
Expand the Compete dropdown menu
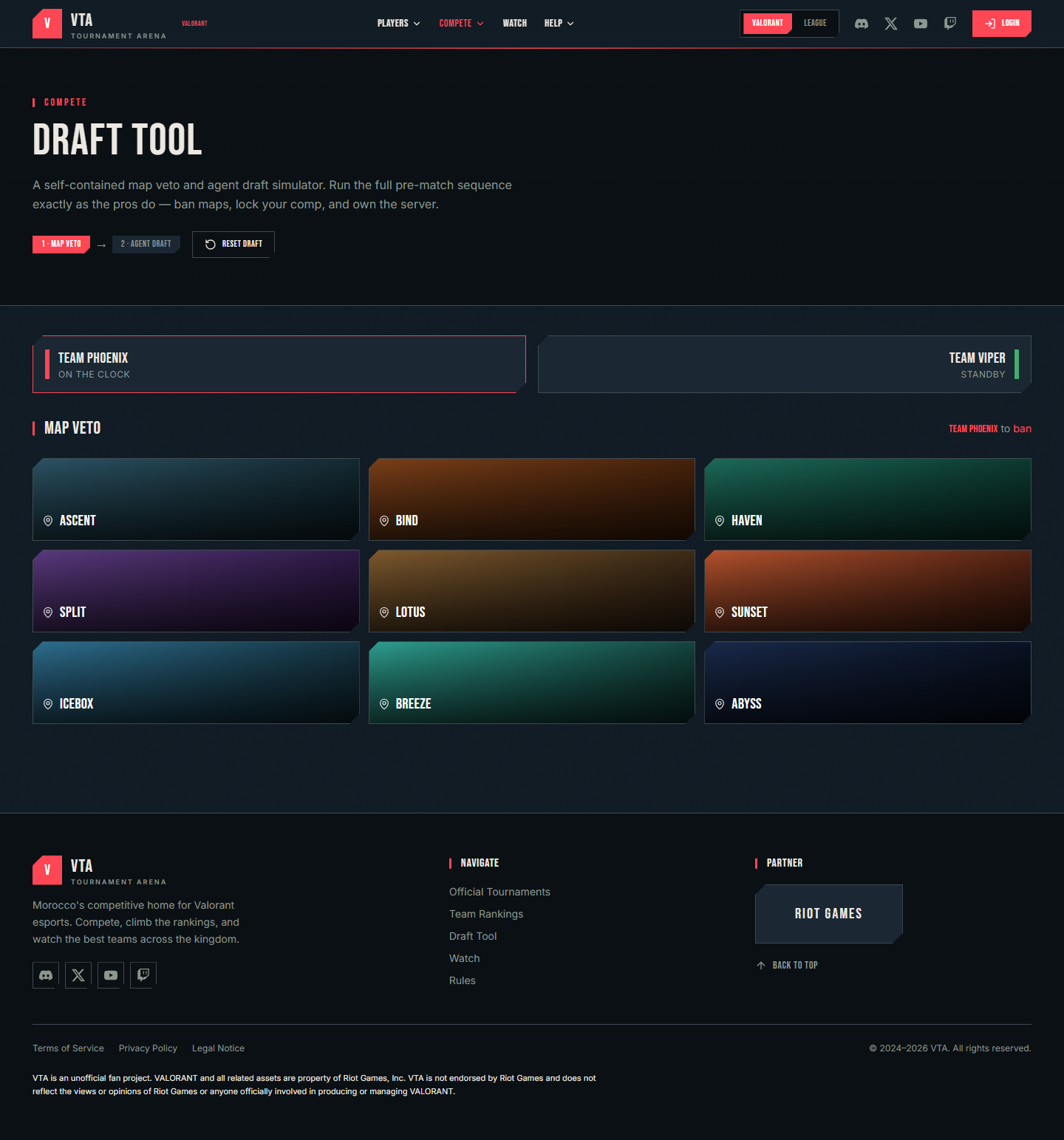pos(461,24)
